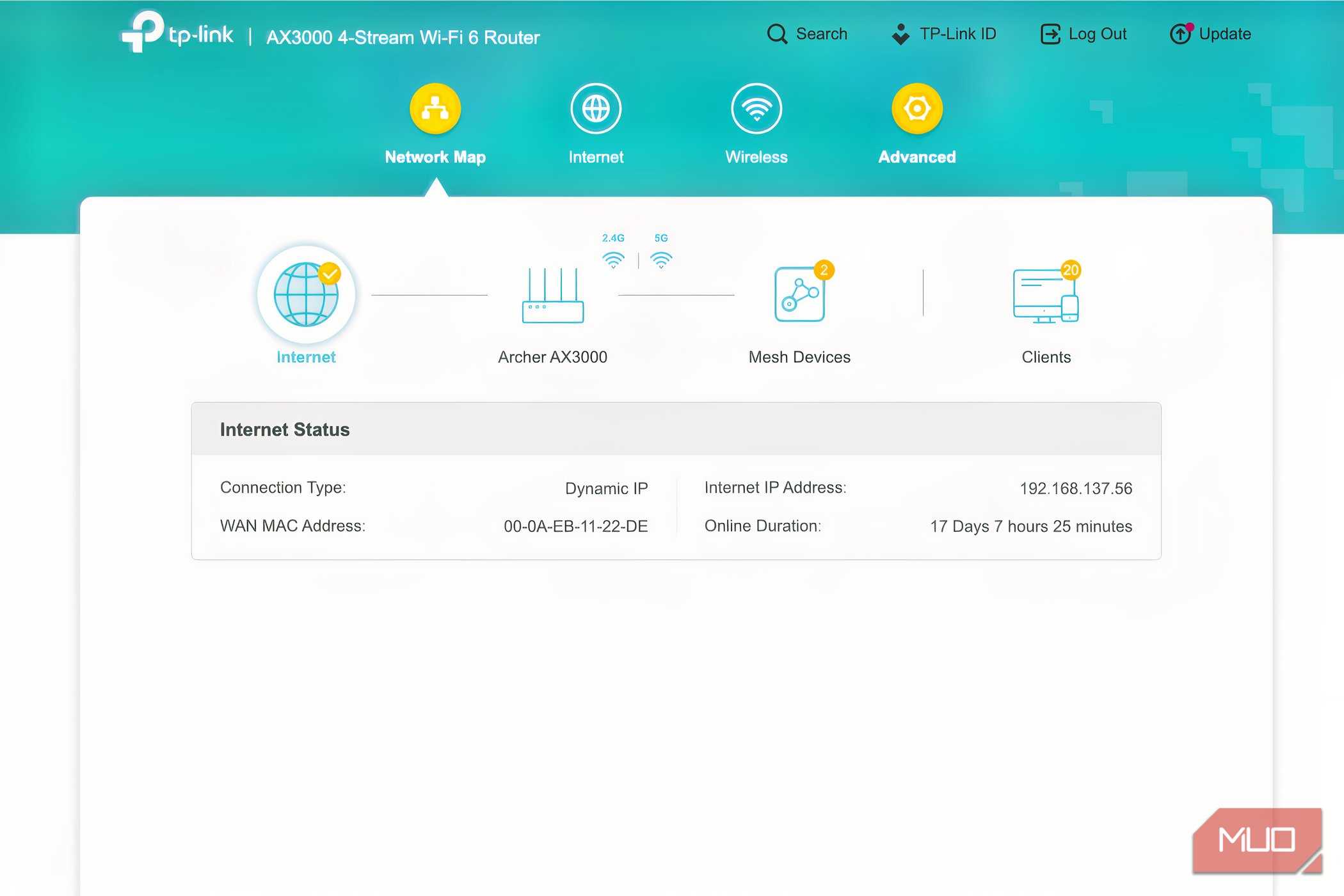
Task: Open the Advanced gear icon
Action: [x=917, y=109]
